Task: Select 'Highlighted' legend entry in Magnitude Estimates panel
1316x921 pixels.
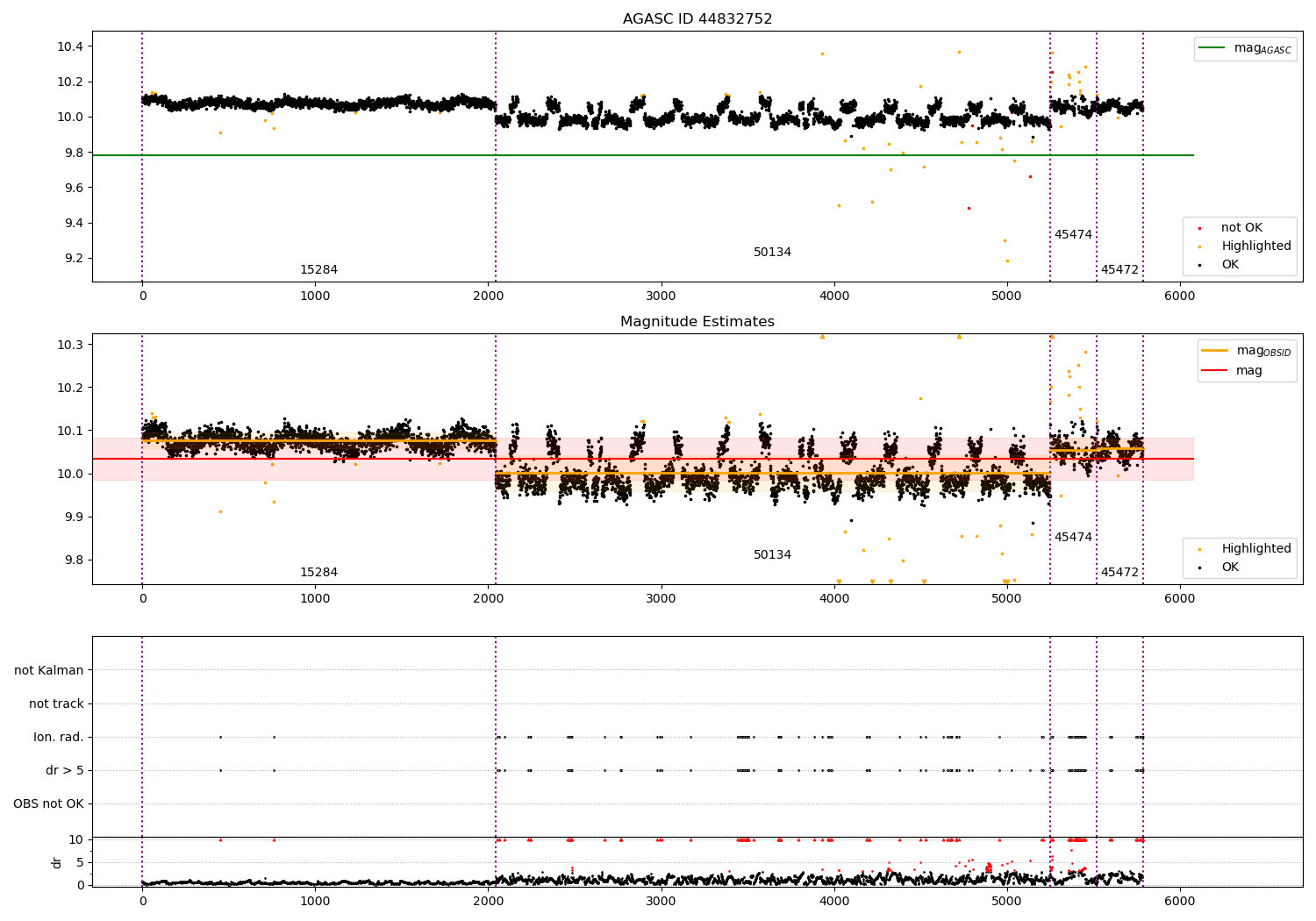Action: click(x=1256, y=549)
